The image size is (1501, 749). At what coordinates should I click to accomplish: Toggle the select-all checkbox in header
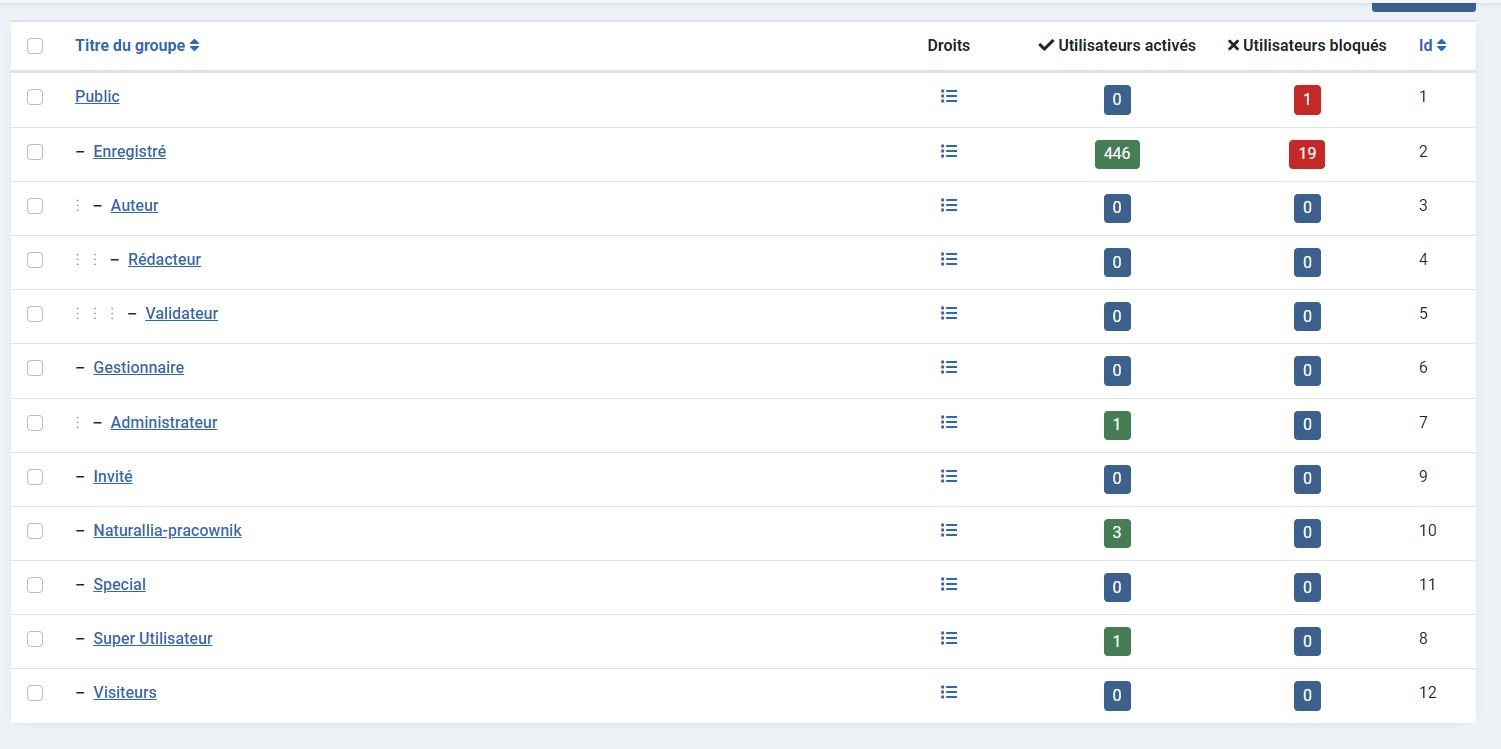pyautogui.click(x=35, y=46)
